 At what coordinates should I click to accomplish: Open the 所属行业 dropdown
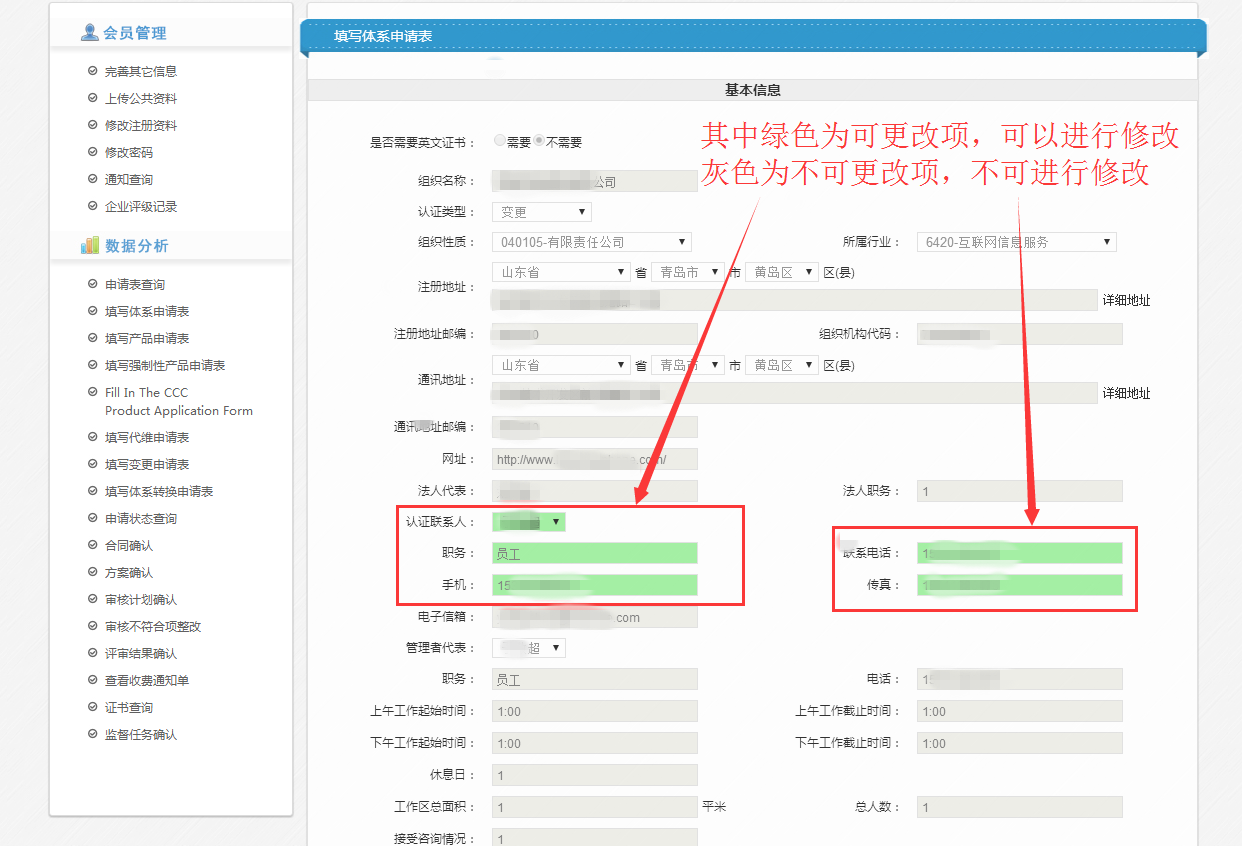point(1016,242)
